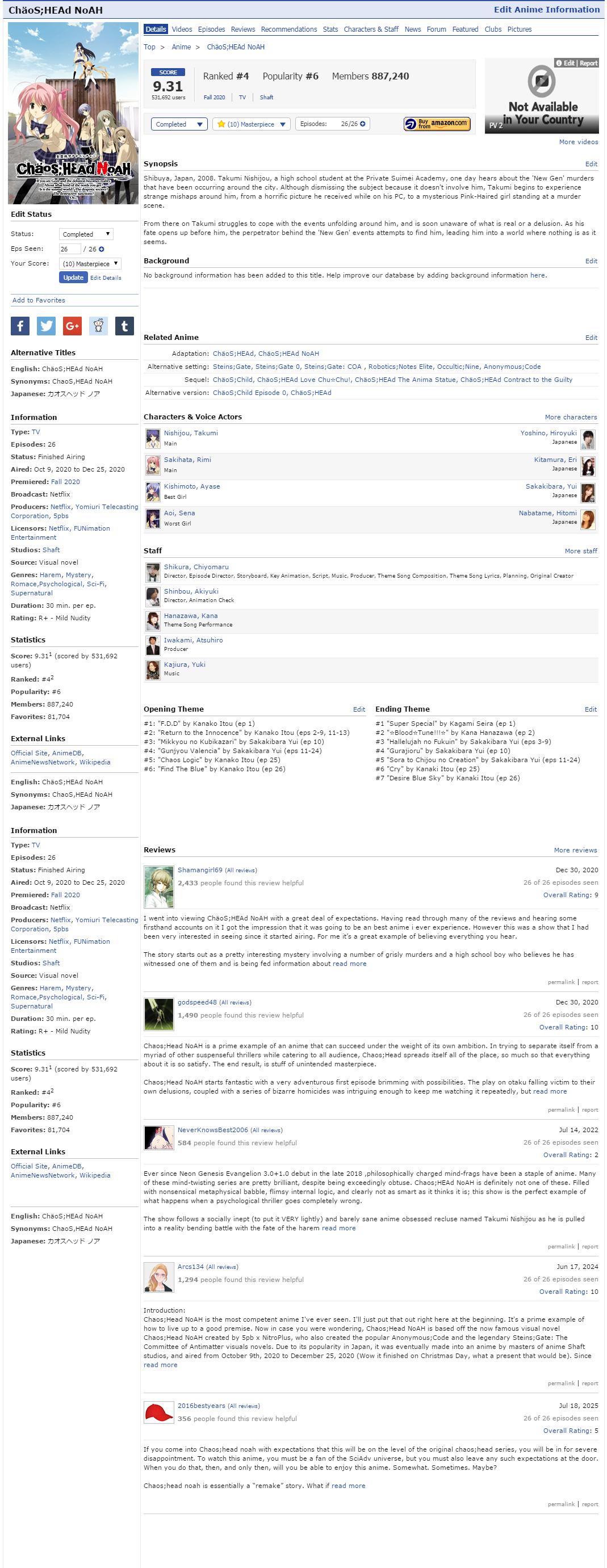Share on Twitter icon

[x=46, y=326]
